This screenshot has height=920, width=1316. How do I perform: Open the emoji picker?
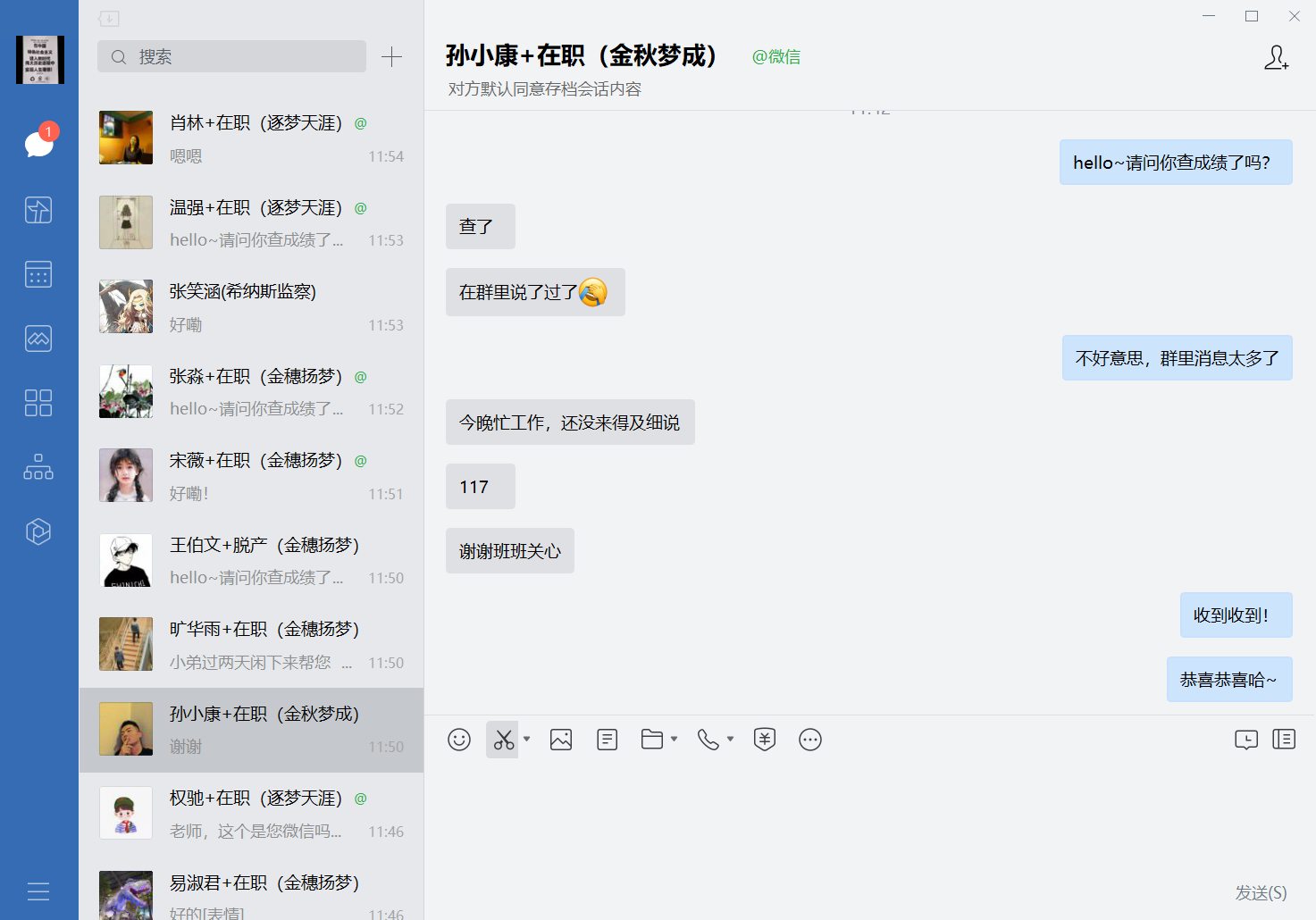tap(459, 740)
